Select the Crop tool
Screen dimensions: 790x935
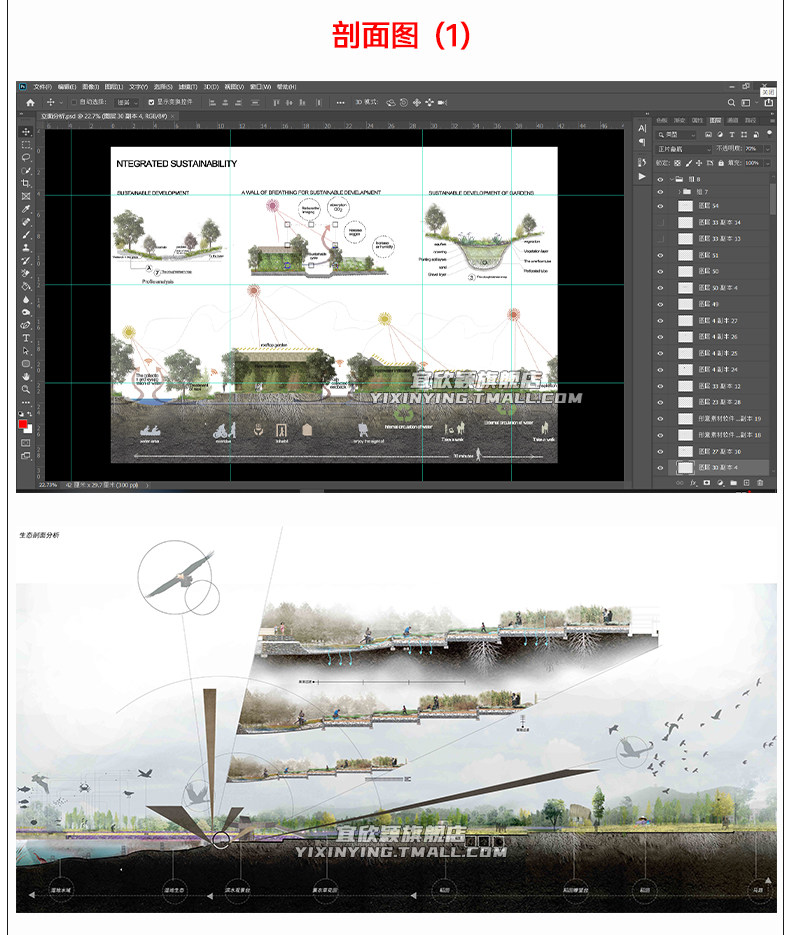26,183
